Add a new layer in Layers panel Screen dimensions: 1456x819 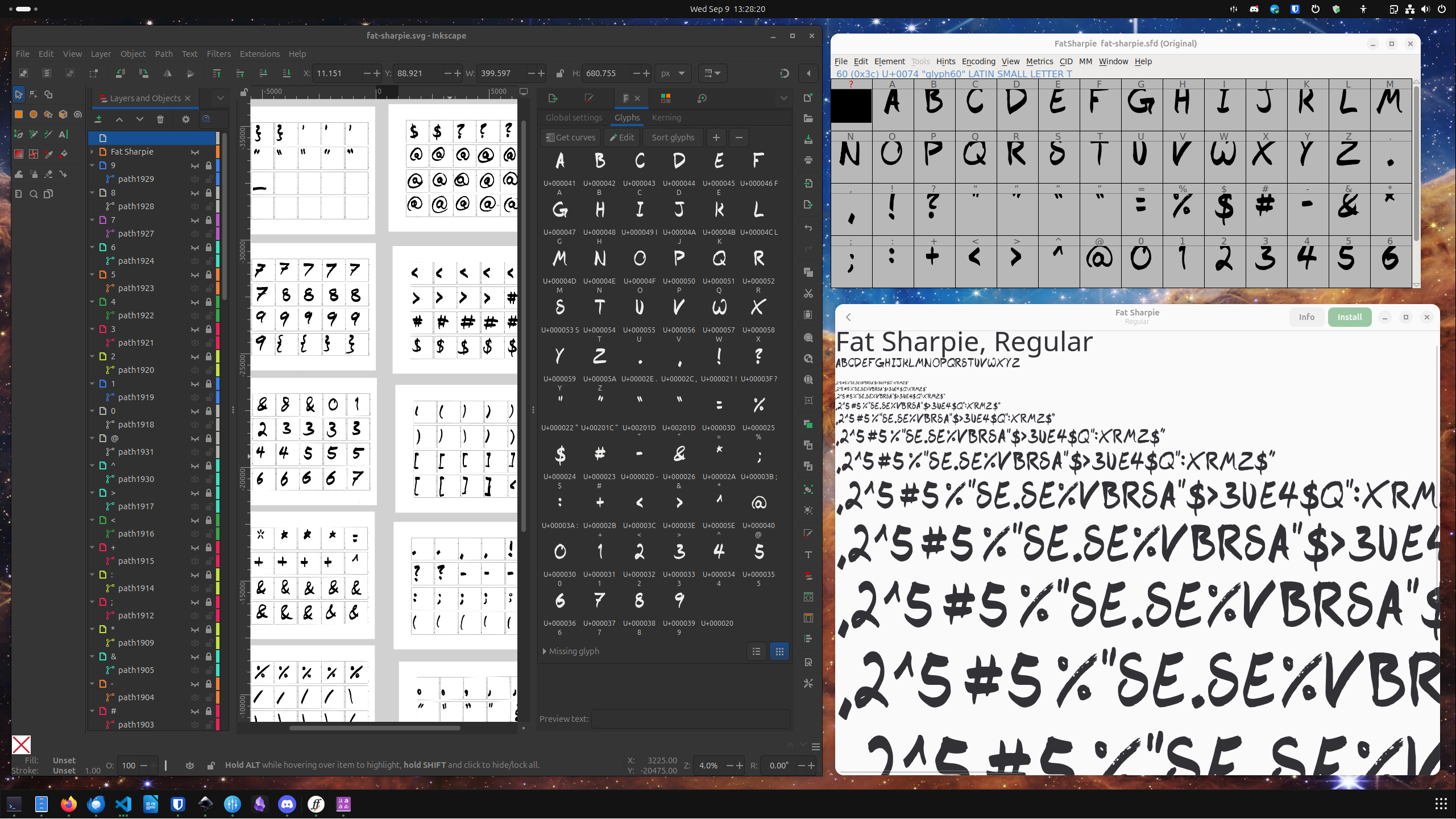point(98,119)
